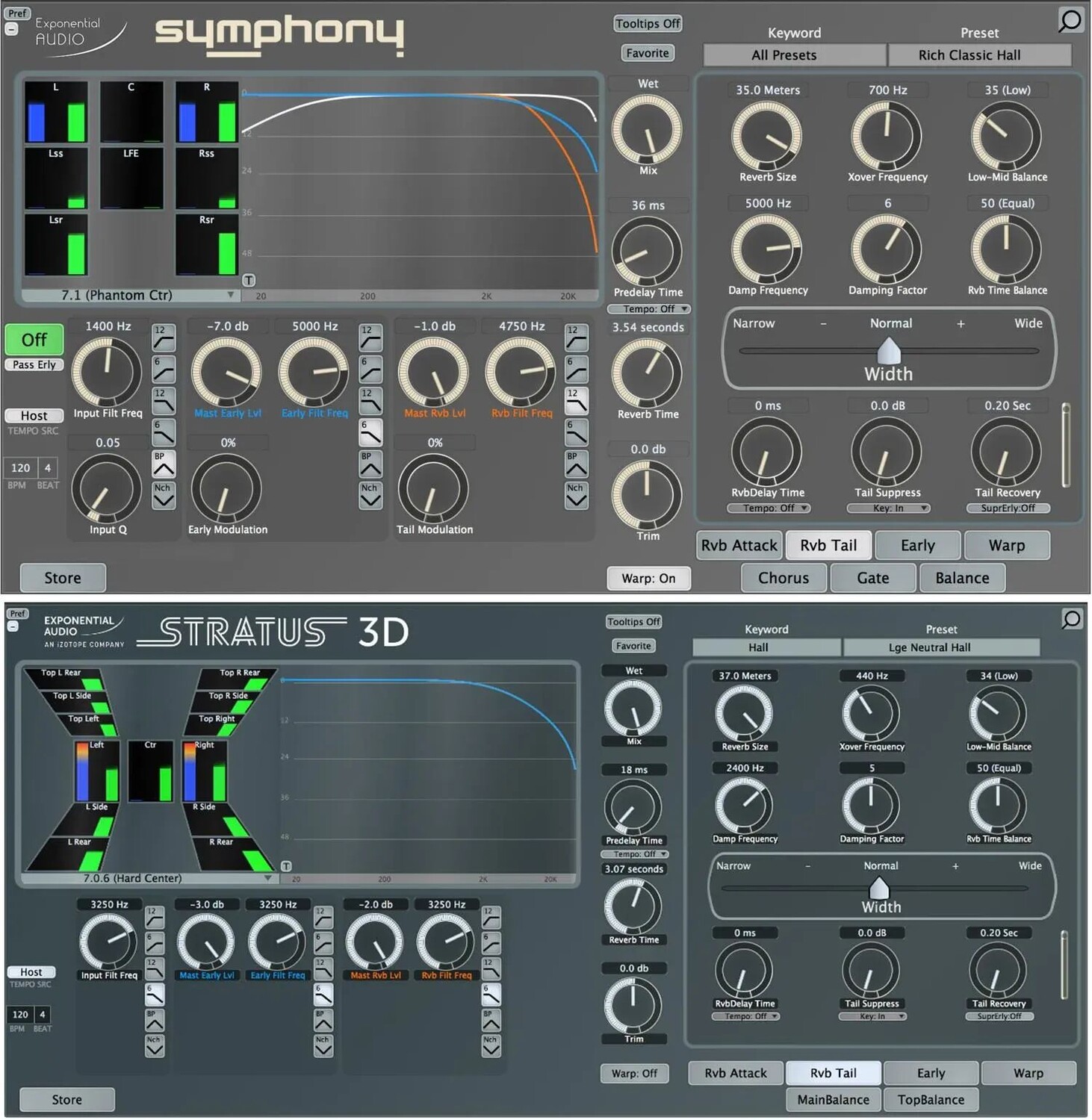Click Store button in Stratus 3D
The width and height of the screenshot is (1092, 1120).
click(66, 1100)
